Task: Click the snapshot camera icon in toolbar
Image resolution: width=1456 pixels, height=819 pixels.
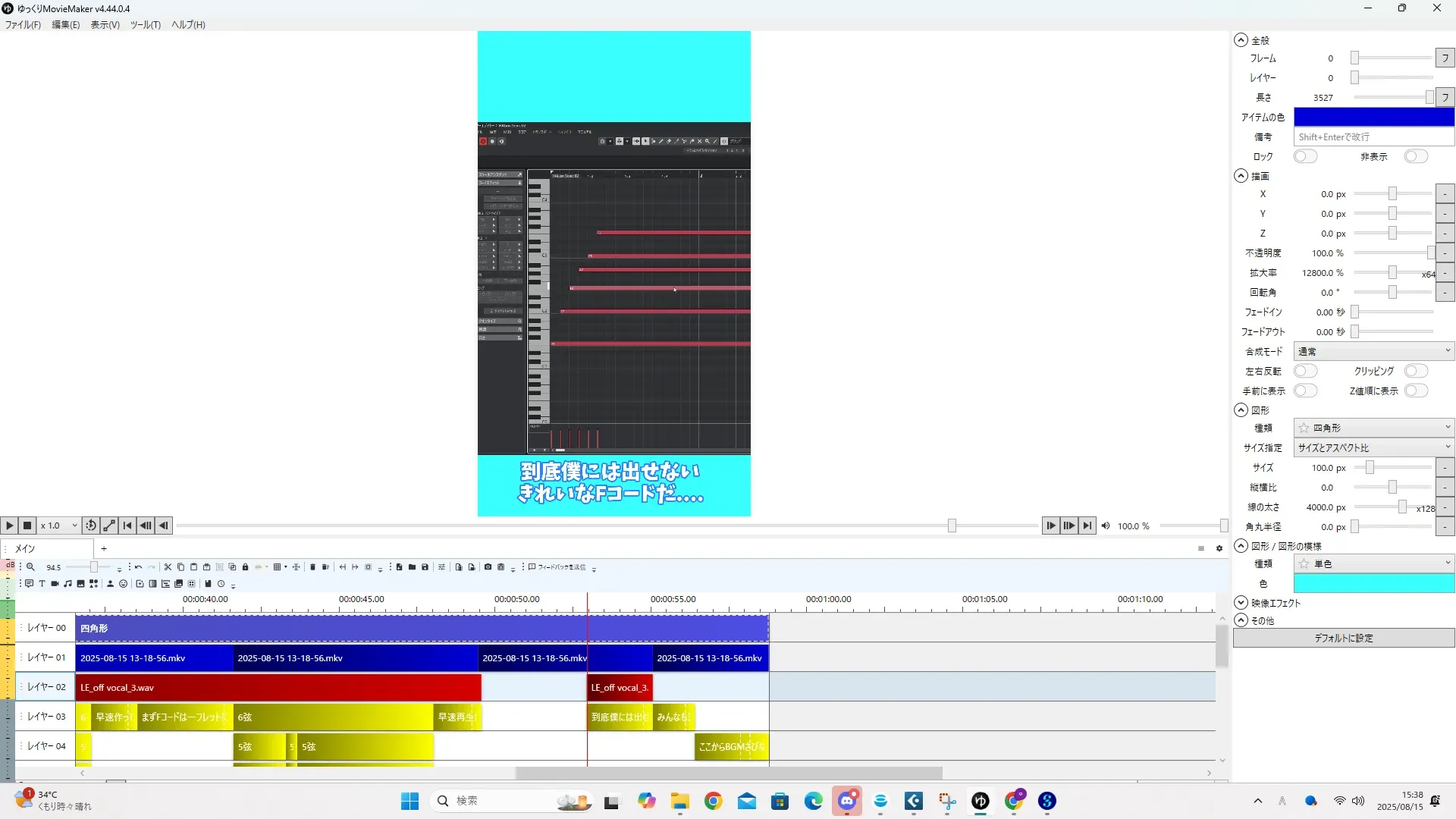Action: 488,567
